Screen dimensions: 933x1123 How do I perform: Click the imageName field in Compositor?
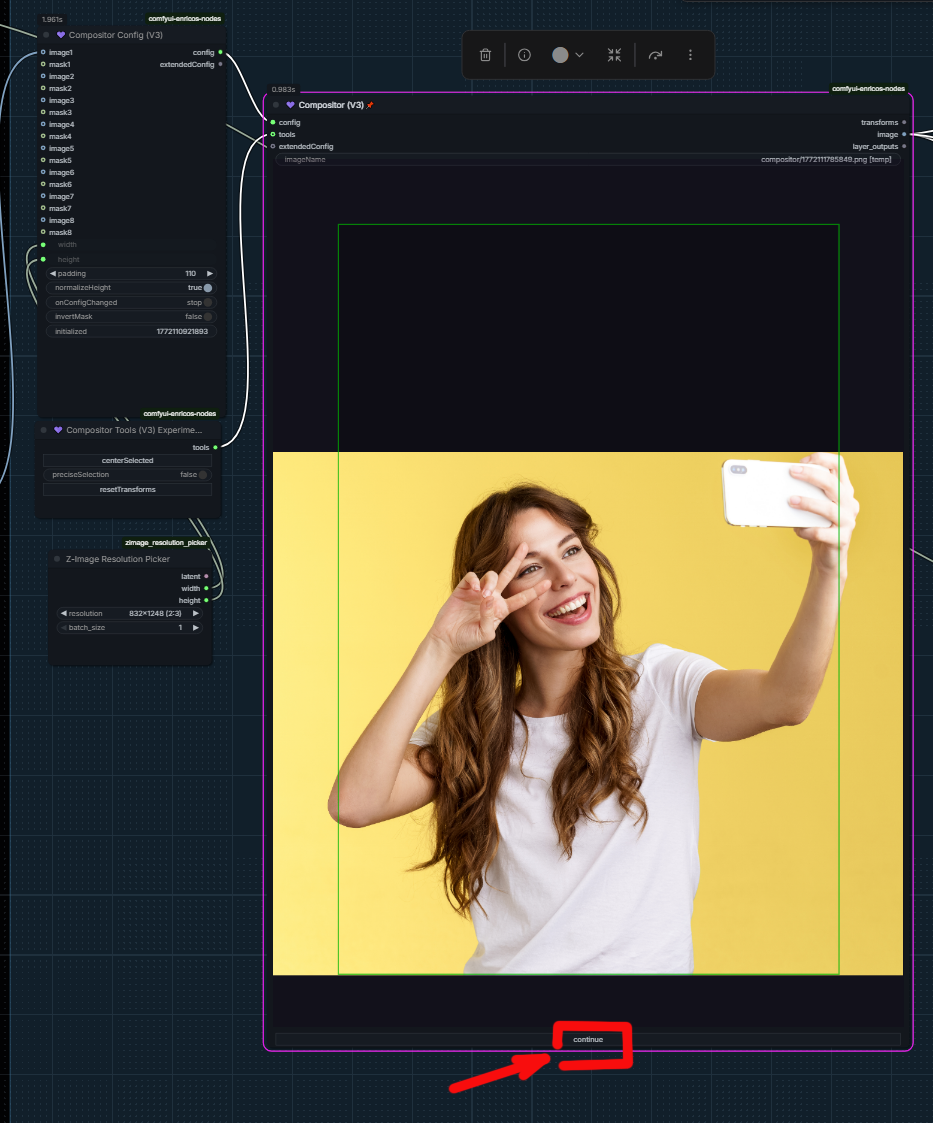(588, 160)
